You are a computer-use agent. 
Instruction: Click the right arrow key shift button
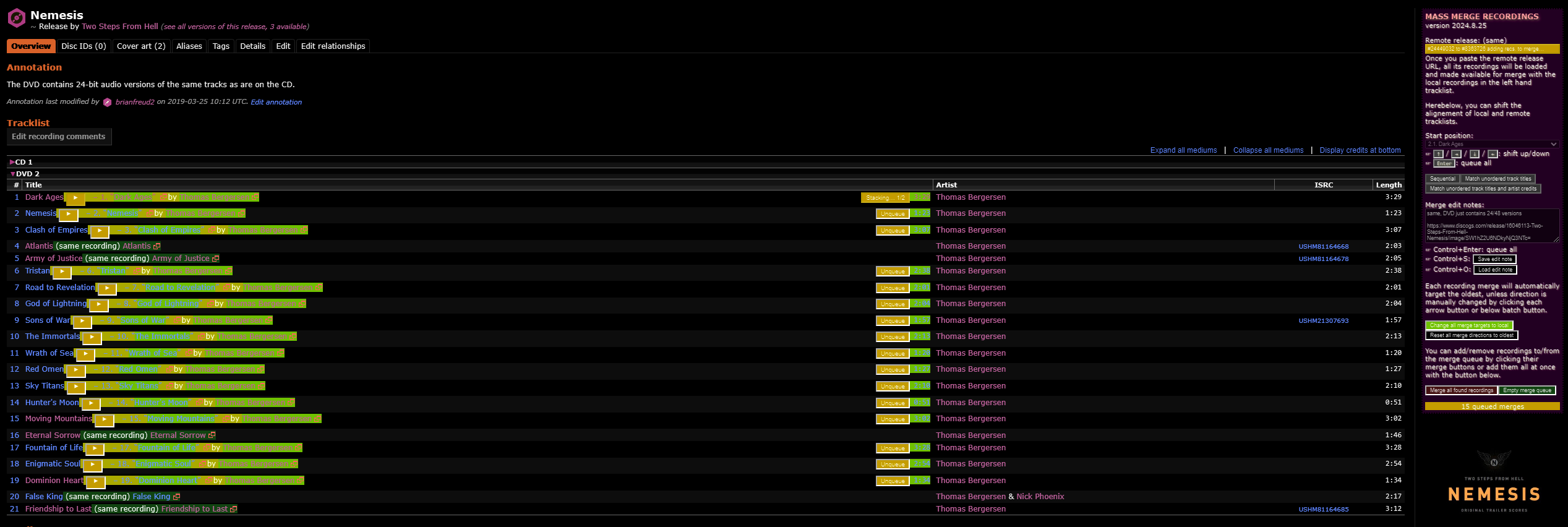click(x=1456, y=154)
